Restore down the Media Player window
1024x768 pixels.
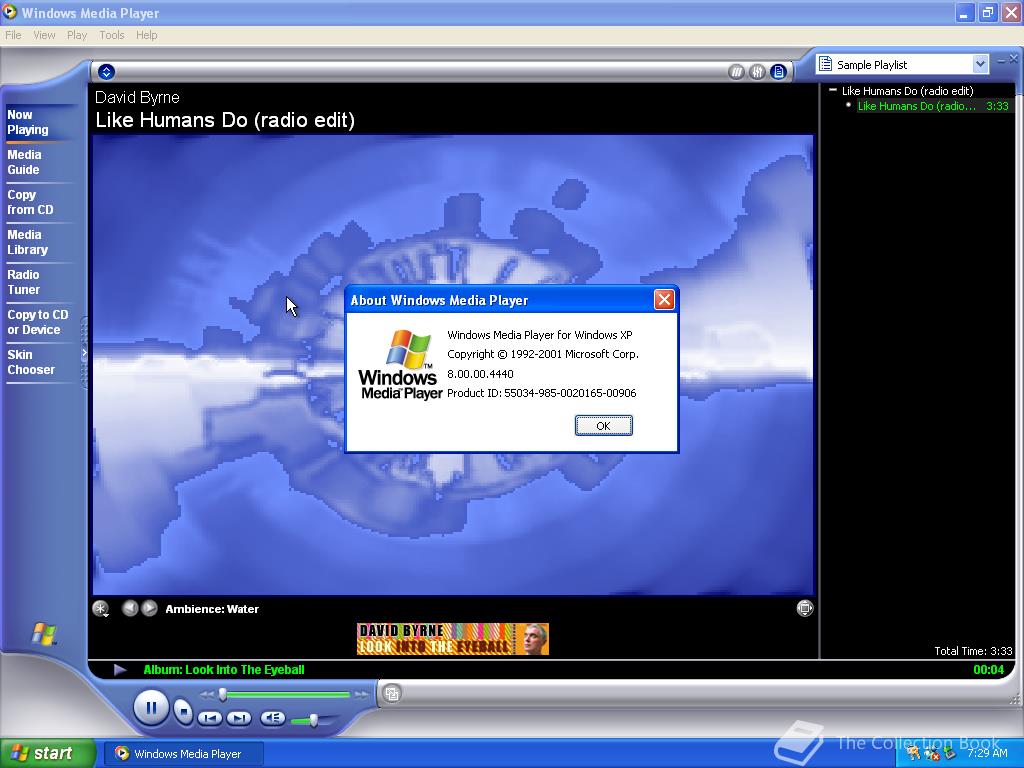coord(987,12)
